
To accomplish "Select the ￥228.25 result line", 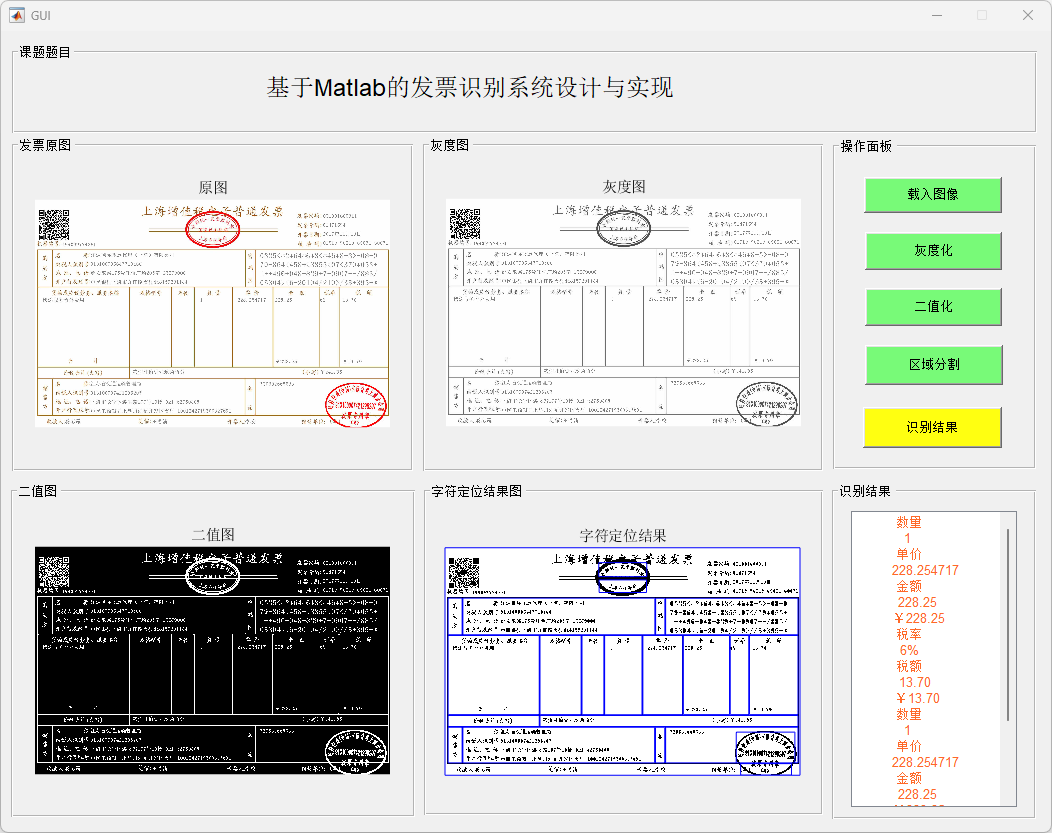I will point(919,618).
